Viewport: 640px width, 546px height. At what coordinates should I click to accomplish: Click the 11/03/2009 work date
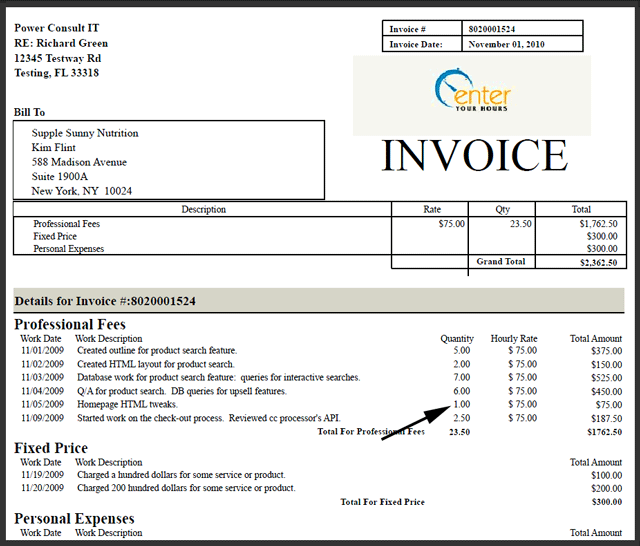(x=42, y=377)
